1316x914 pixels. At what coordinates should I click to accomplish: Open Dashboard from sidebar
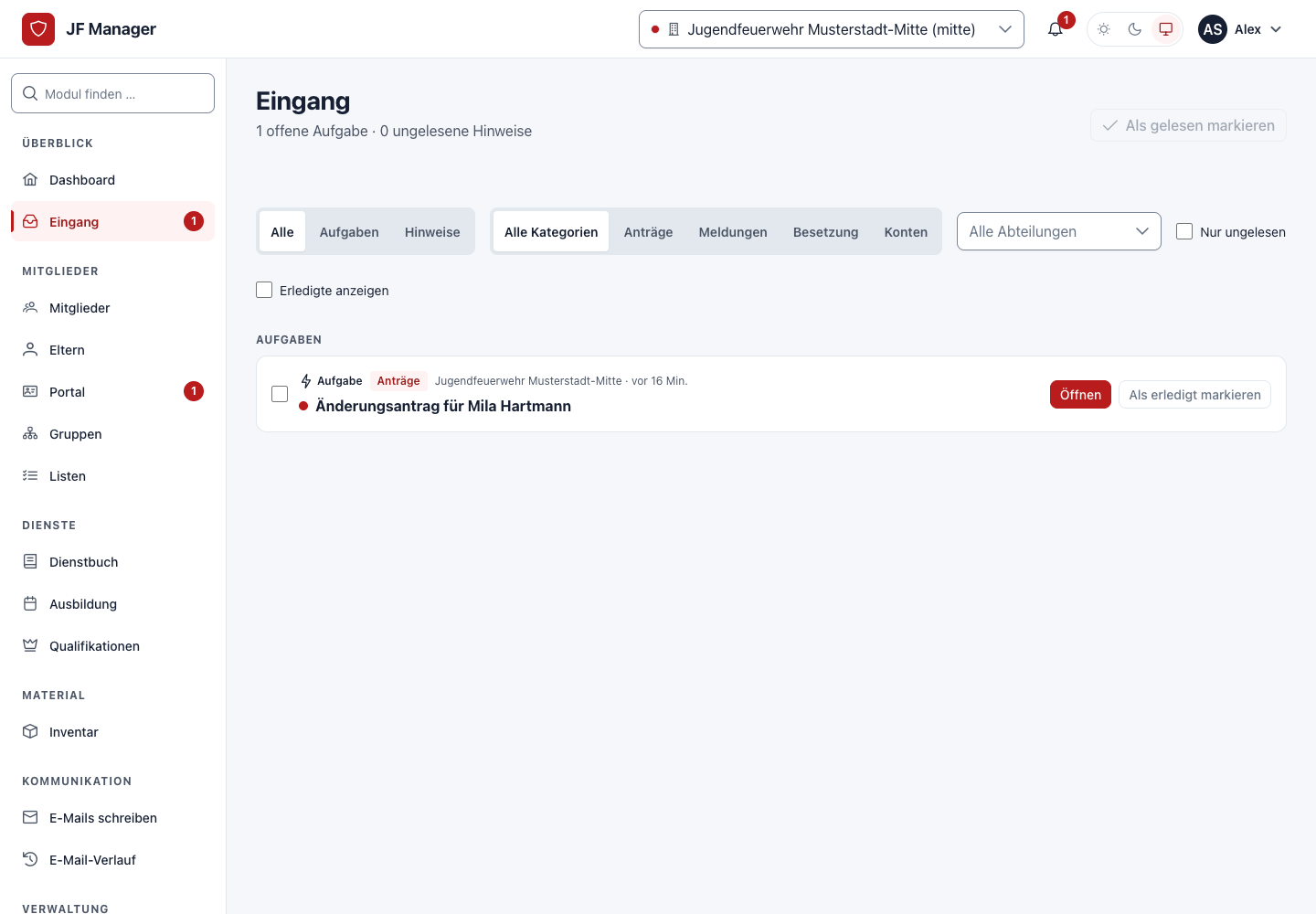(x=113, y=180)
